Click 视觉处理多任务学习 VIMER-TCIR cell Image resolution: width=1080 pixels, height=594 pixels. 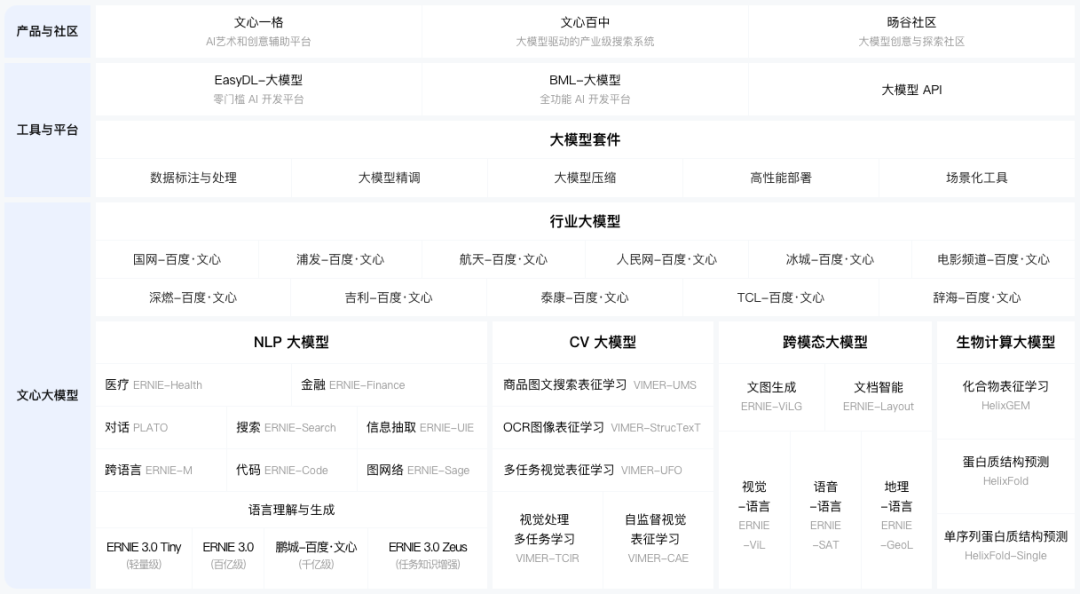click(548, 539)
